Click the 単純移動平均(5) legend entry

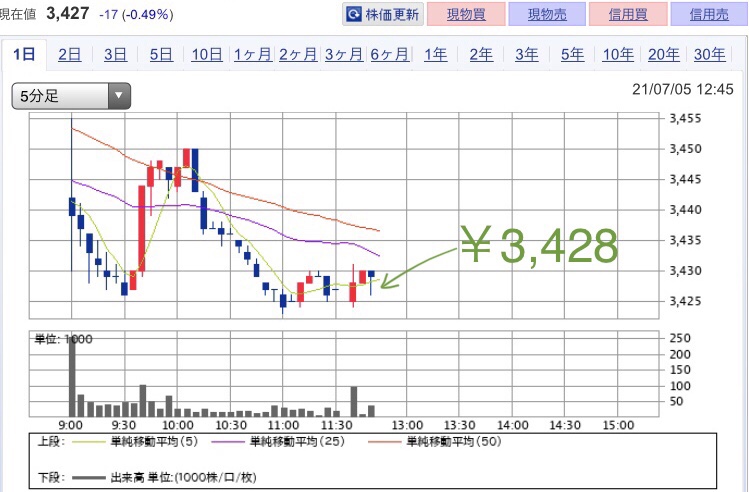(x=135, y=441)
